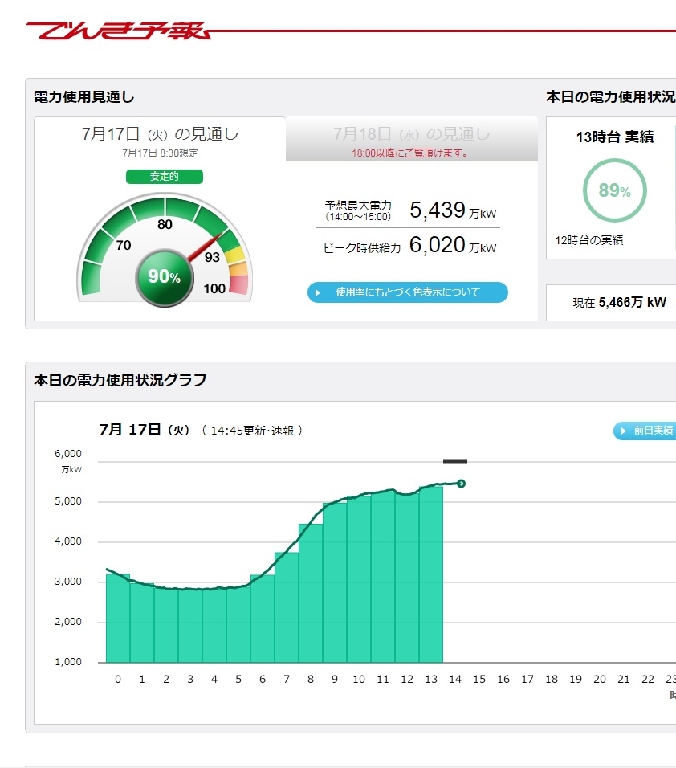Click the でんき予報 logo
Viewport: 676px width, 768px height.
(118, 30)
